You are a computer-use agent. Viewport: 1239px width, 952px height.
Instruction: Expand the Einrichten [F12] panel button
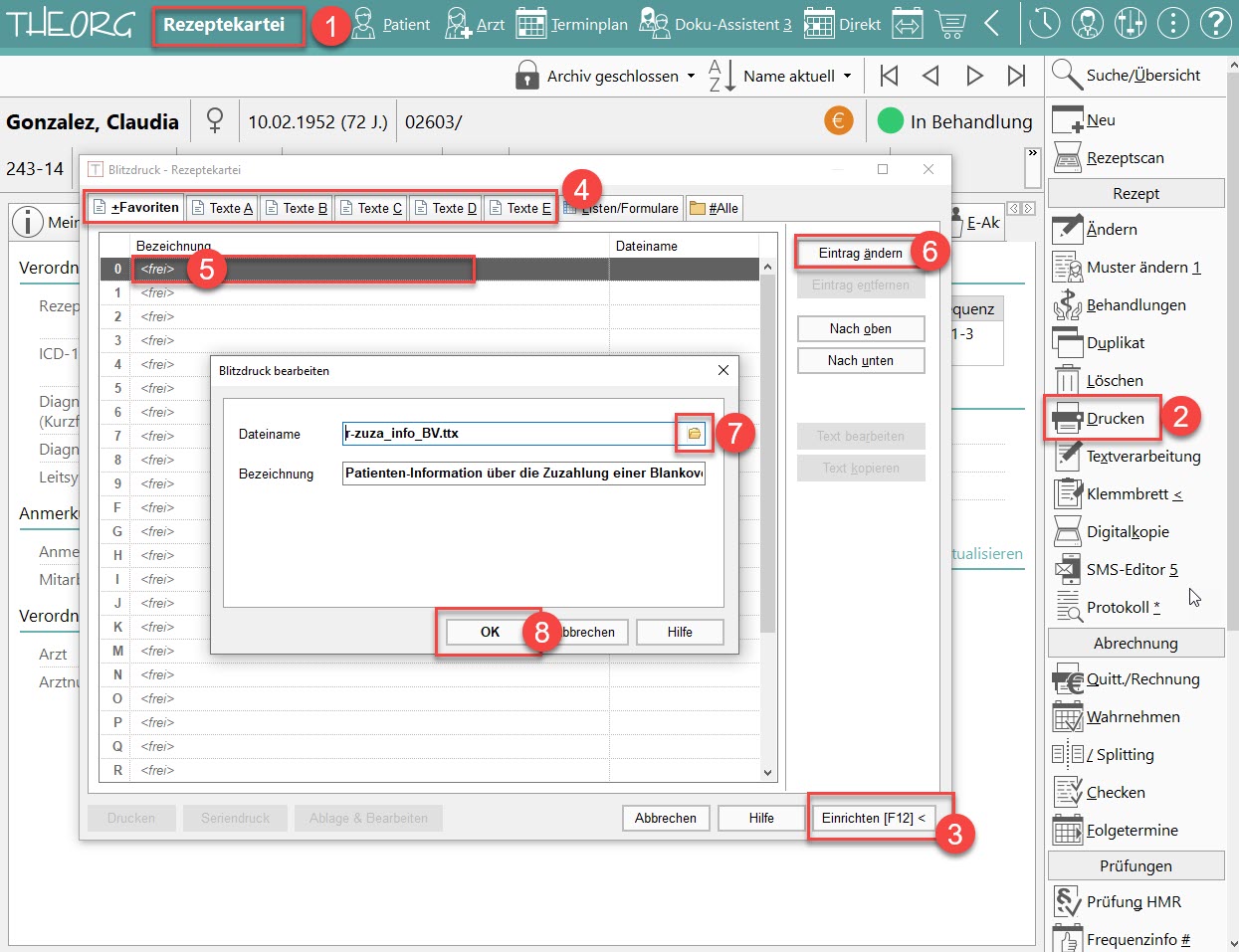tap(873, 818)
